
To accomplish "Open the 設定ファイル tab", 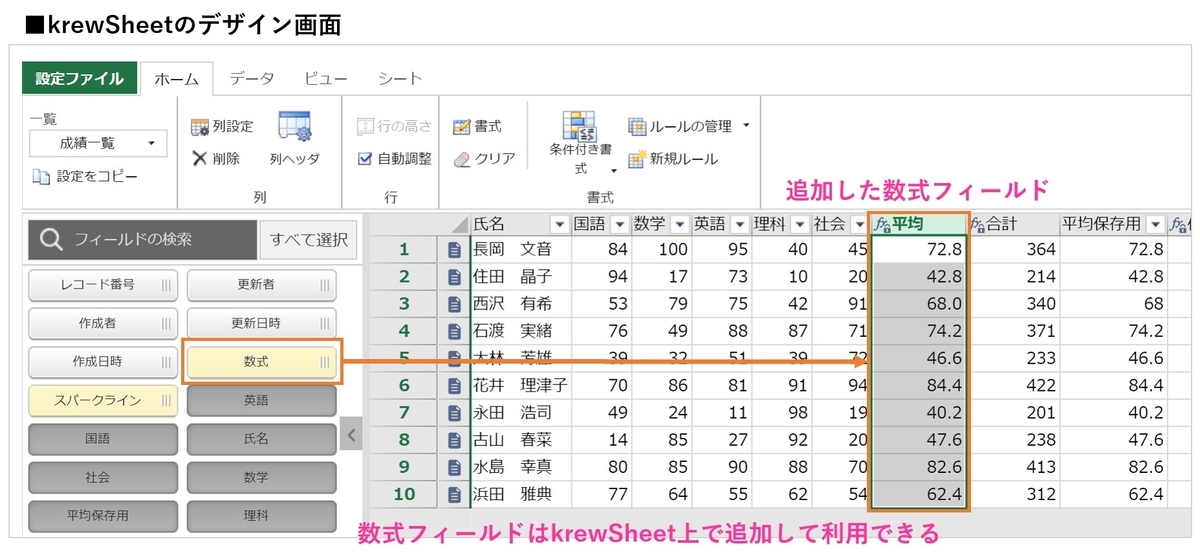I will 79,78.
